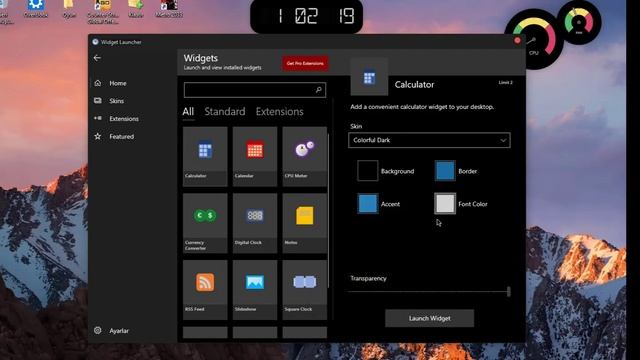This screenshot has width=640, height=360.
Task: Open the Counter-Strike desktop shortcut
Action: click(102, 11)
